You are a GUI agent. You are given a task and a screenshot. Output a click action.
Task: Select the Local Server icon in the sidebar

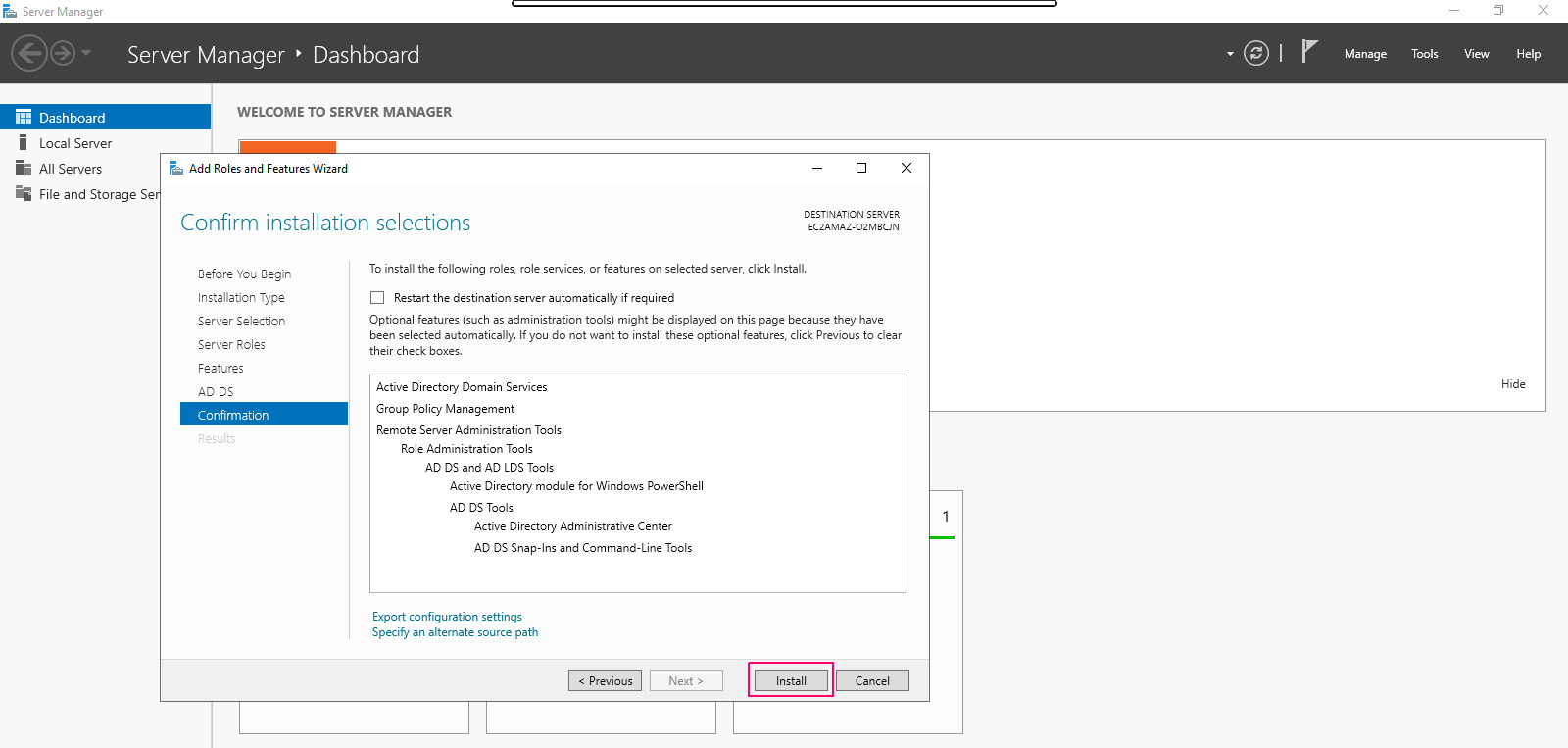point(24,142)
